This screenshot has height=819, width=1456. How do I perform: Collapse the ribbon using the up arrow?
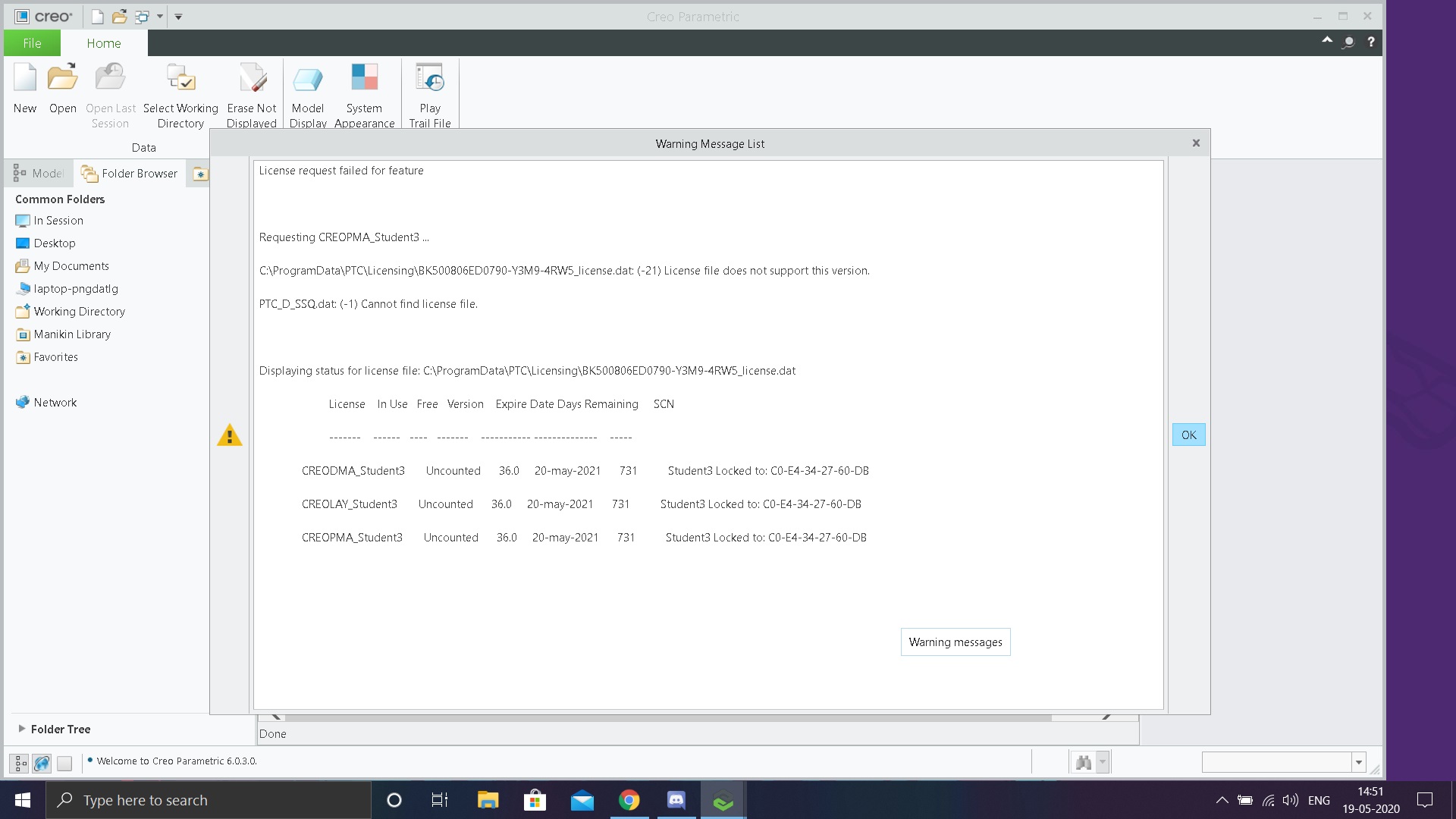click(x=1326, y=40)
